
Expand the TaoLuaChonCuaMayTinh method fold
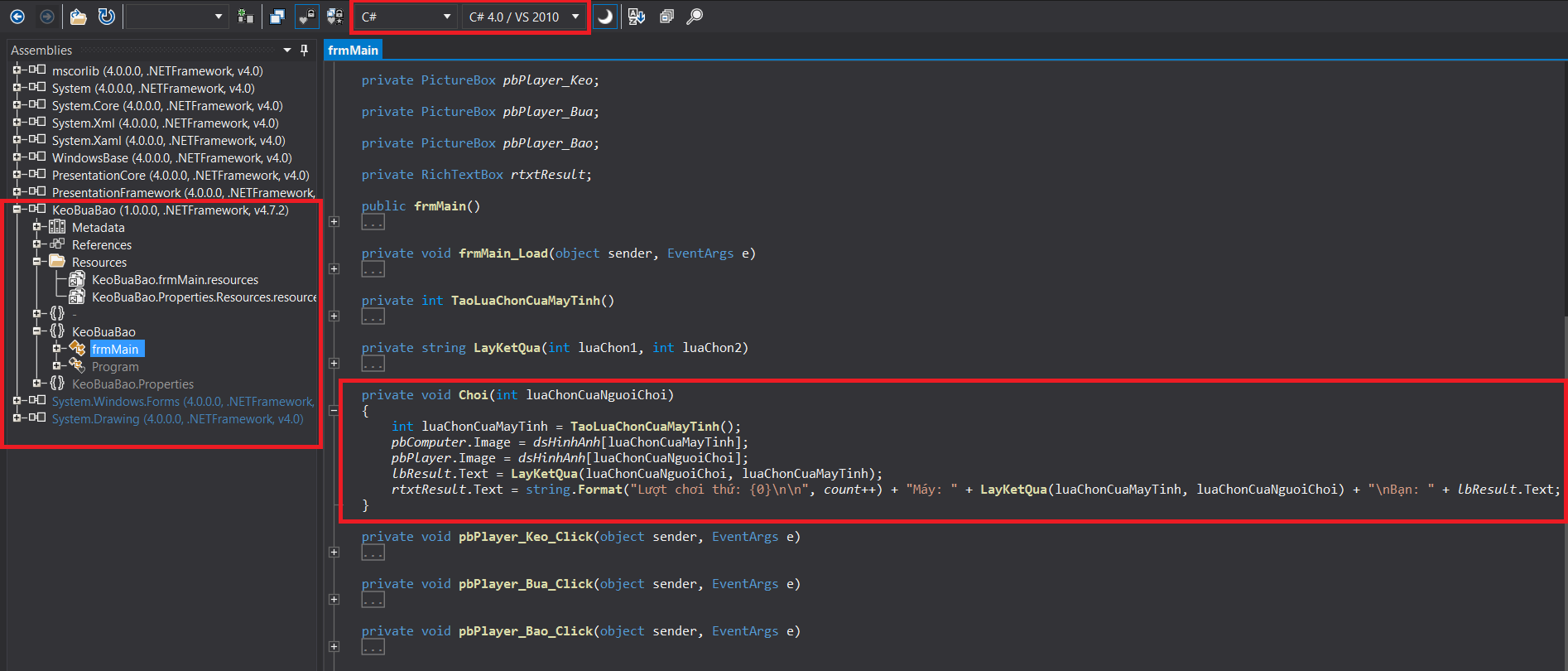(334, 316)
